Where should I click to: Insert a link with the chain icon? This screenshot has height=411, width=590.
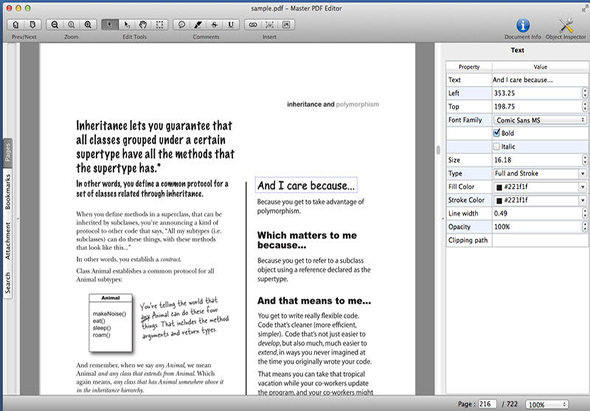point(253,25)
